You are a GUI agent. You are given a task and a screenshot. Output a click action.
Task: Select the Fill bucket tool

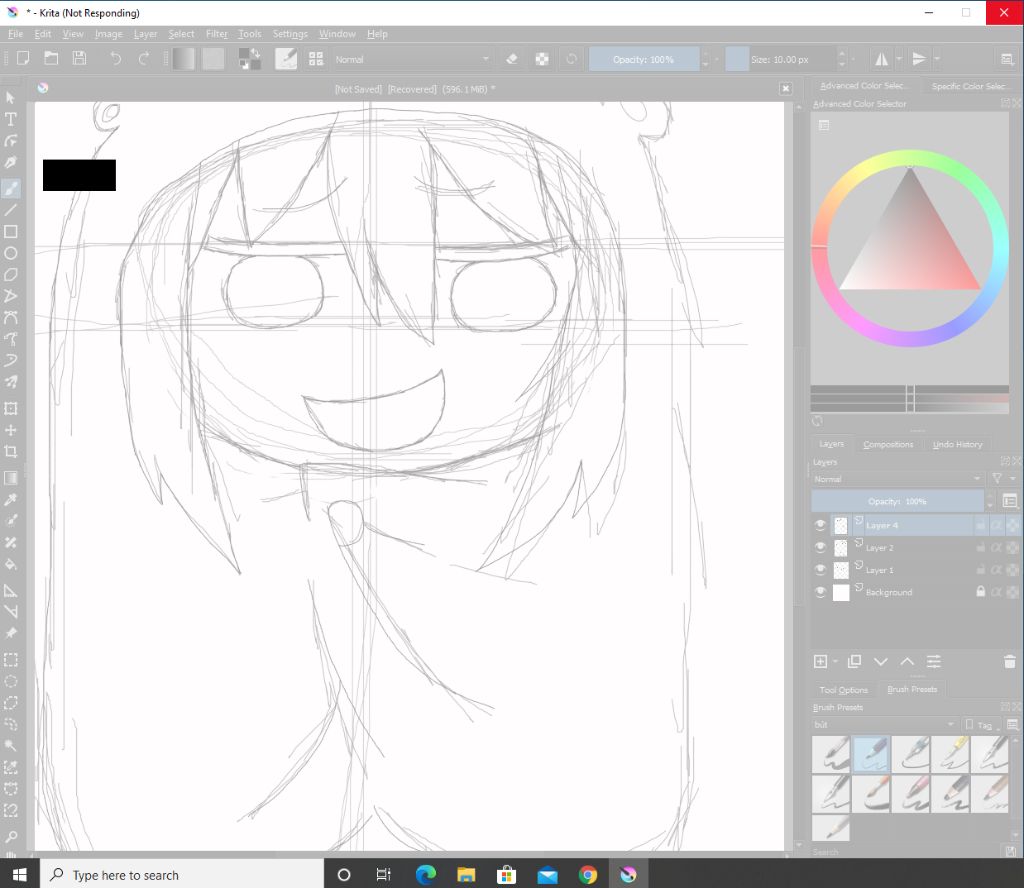tap(10, 564)
